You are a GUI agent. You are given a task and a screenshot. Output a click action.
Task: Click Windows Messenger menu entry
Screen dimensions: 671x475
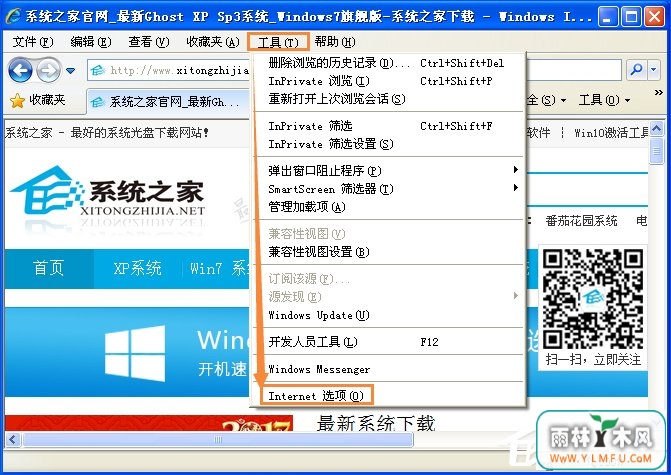(387, 369)
